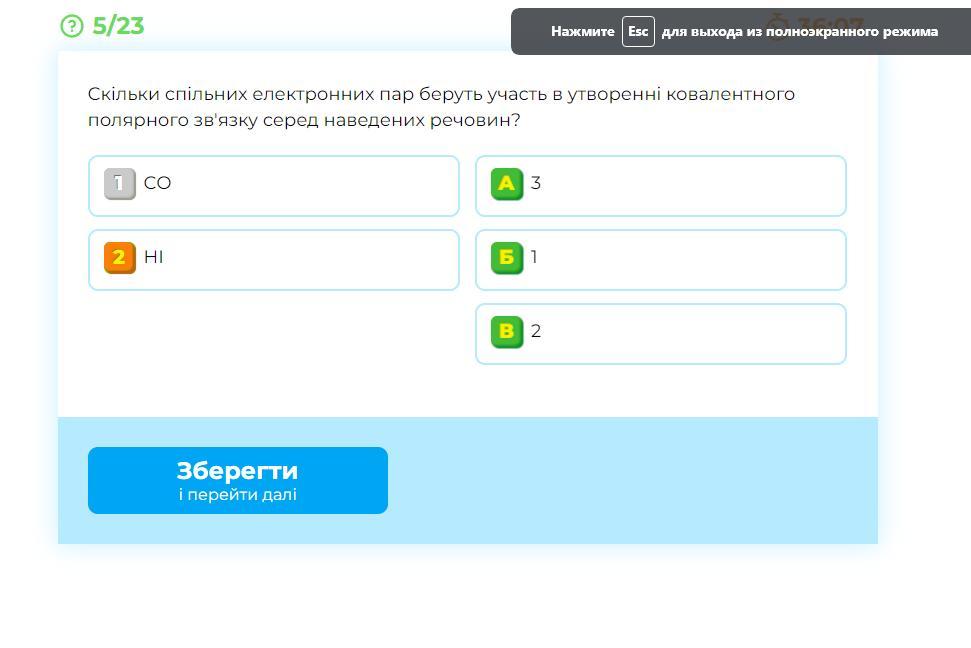
Task: Pick answer card with value 3
Action: [x=661, y=186]
